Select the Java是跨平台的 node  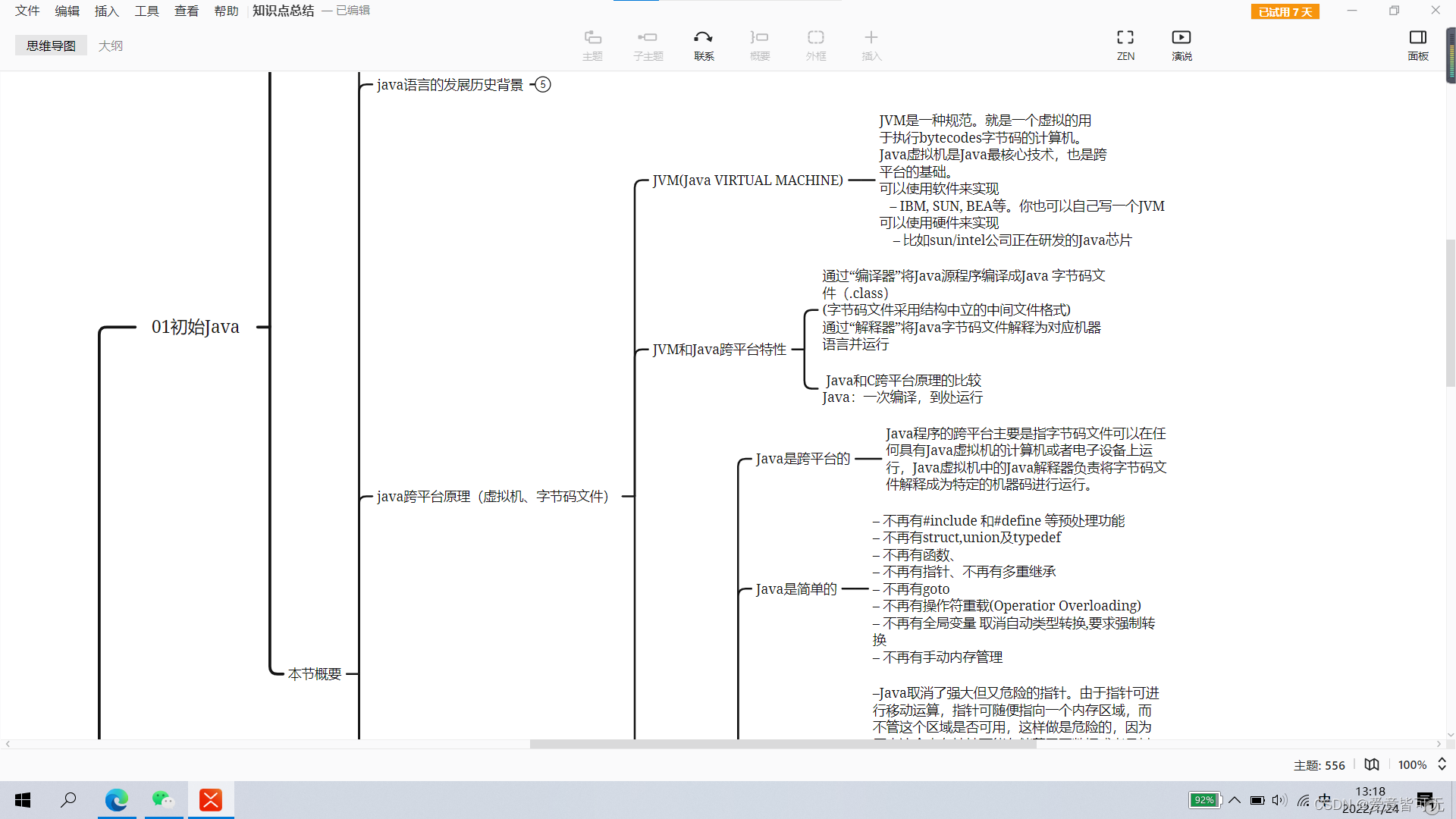point(803,458)
